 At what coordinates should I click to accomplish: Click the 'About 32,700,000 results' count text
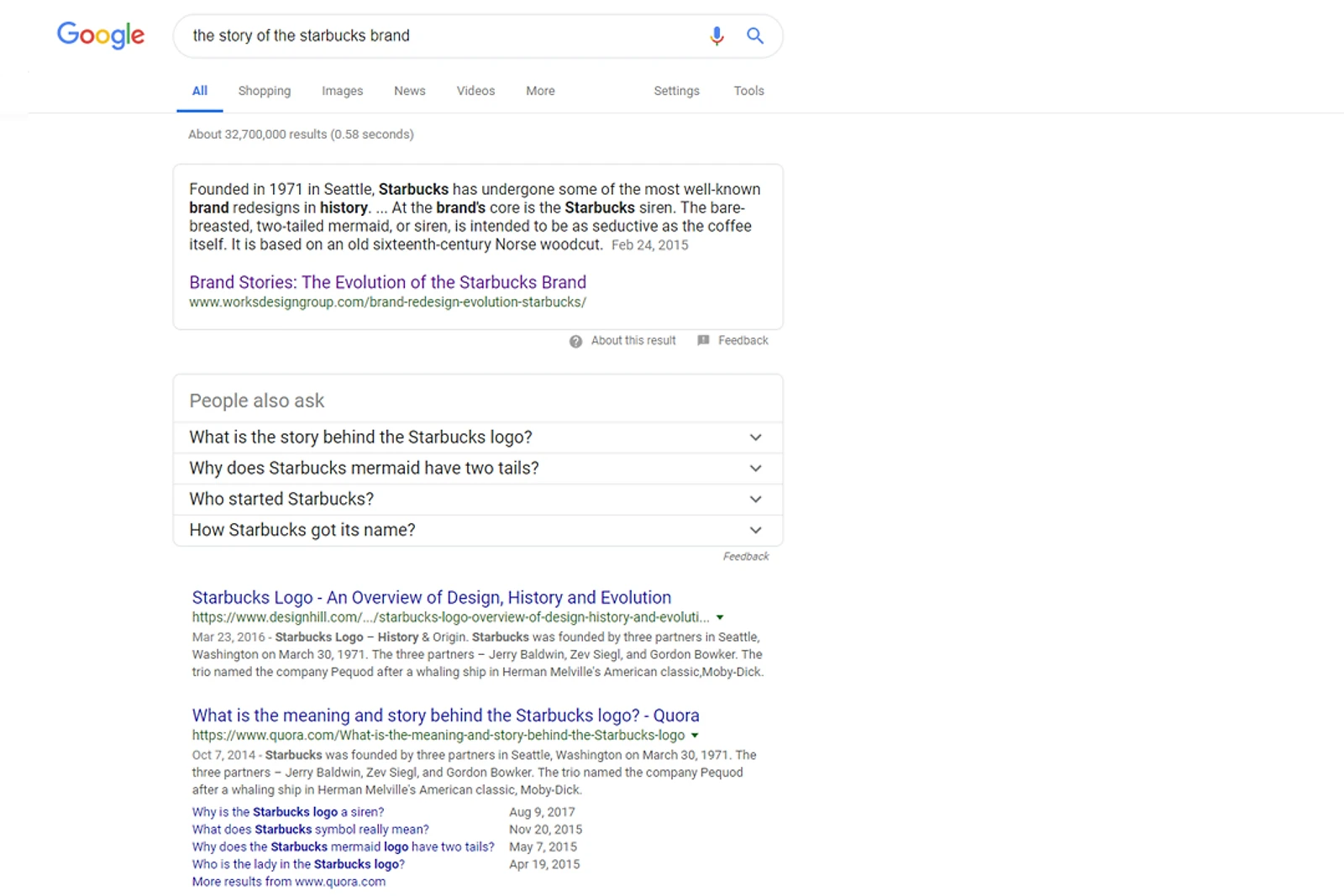point(301,134)
